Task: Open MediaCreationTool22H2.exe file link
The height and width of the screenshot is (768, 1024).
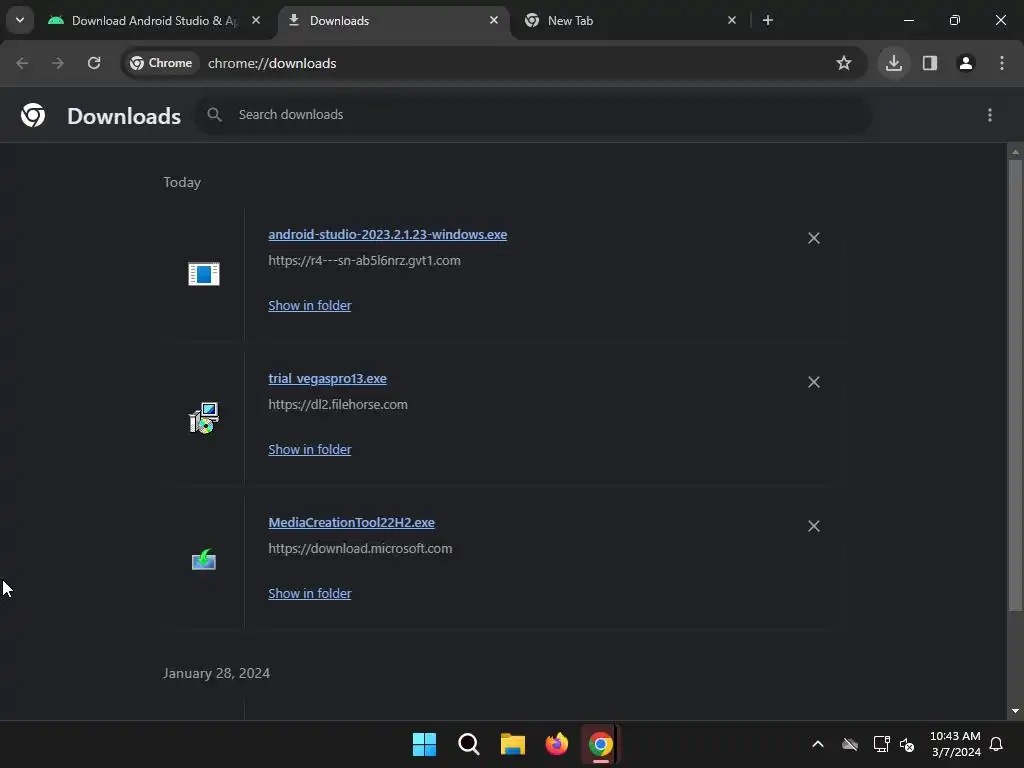Action: 351,522
